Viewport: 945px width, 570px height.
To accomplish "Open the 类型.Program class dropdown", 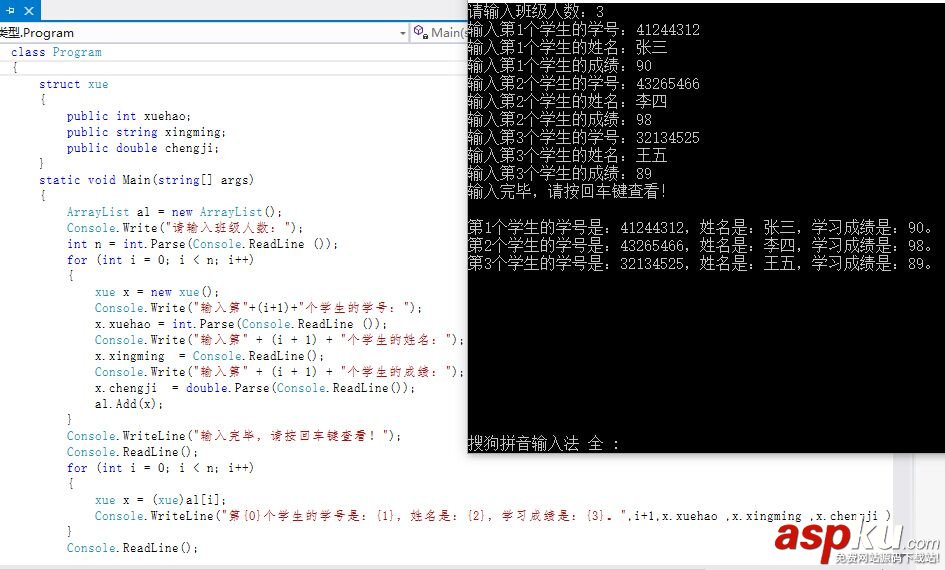I will [x=204, y=33].
